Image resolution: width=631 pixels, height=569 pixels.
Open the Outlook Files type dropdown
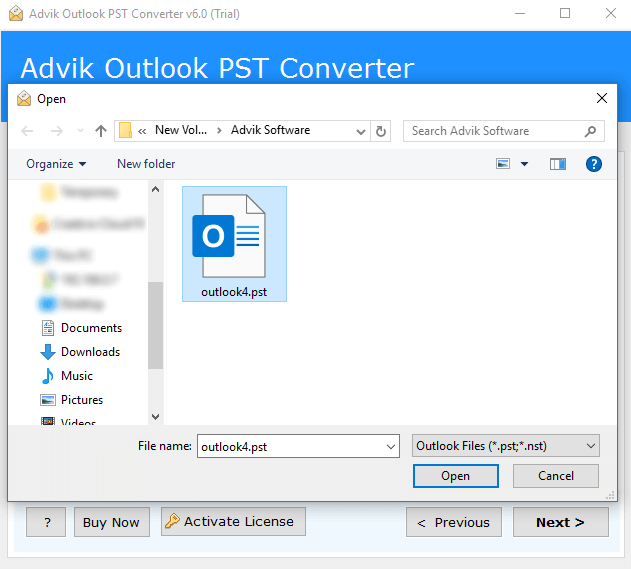click(505, 446)
